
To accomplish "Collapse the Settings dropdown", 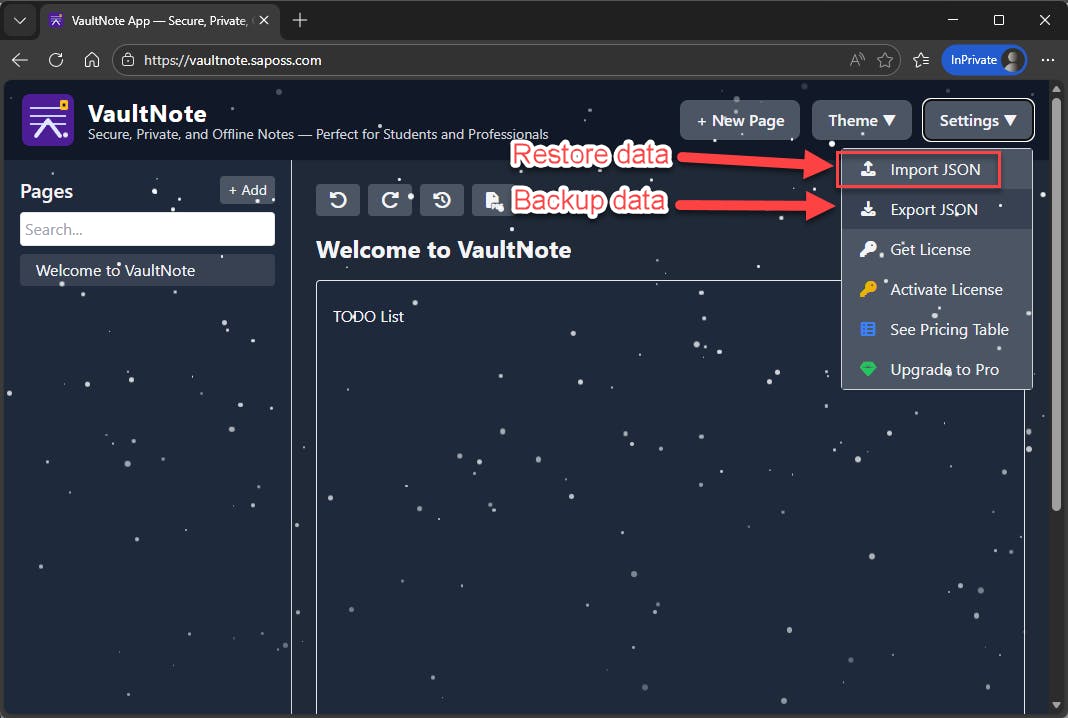I will (x=978, y=121).
